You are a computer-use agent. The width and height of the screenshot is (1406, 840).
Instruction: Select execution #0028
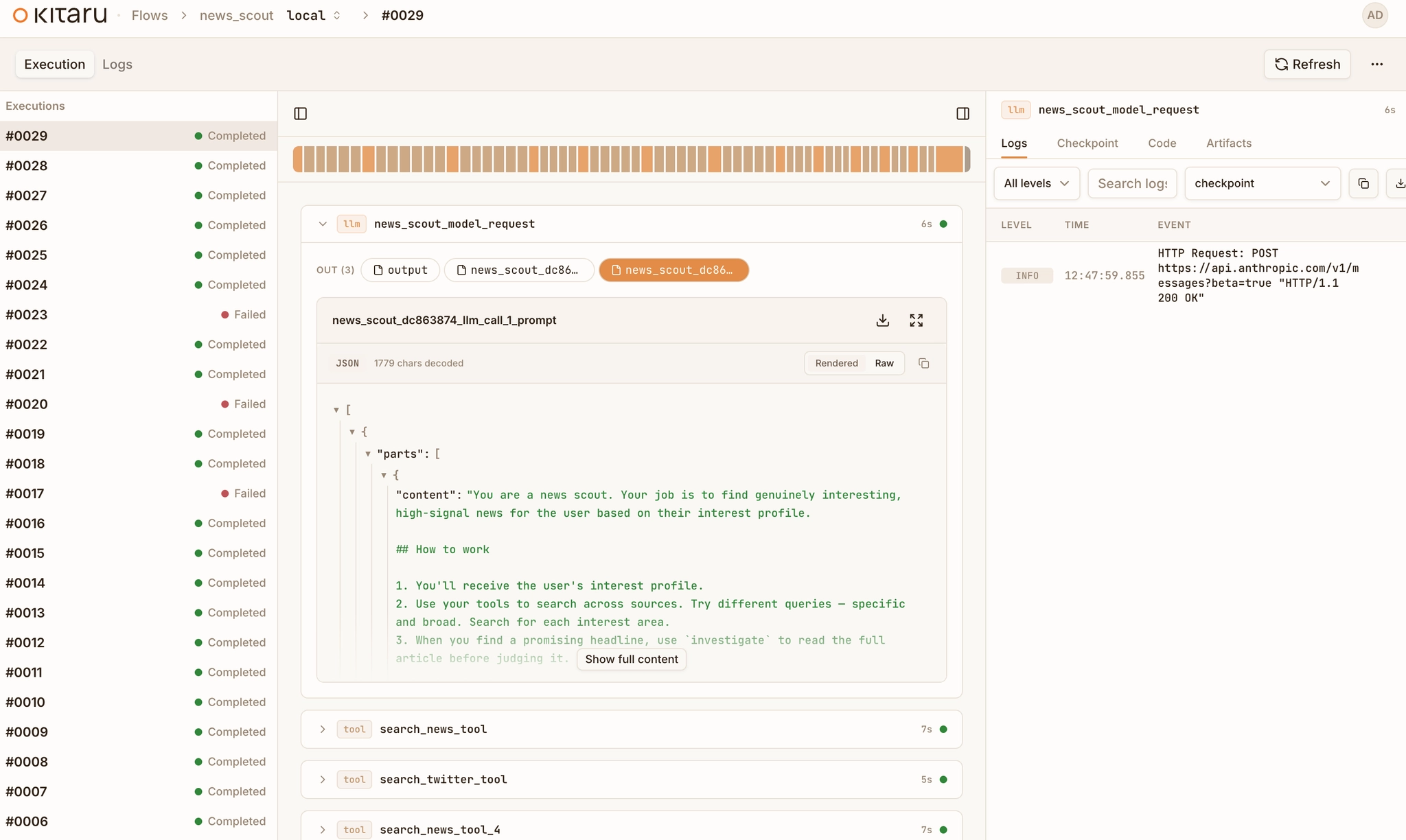[139, 165]
